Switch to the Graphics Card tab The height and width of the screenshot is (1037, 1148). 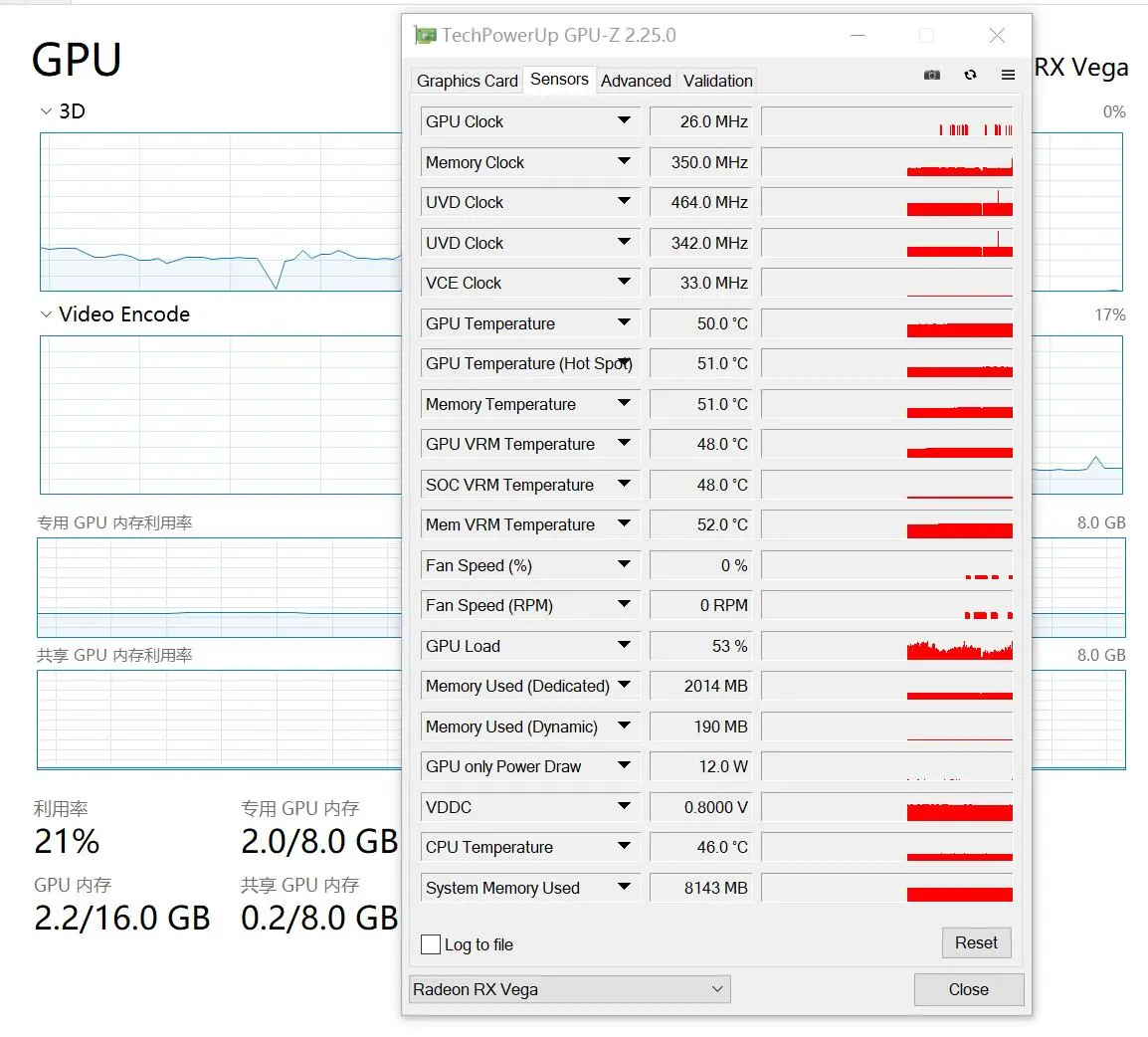[468, 81]
